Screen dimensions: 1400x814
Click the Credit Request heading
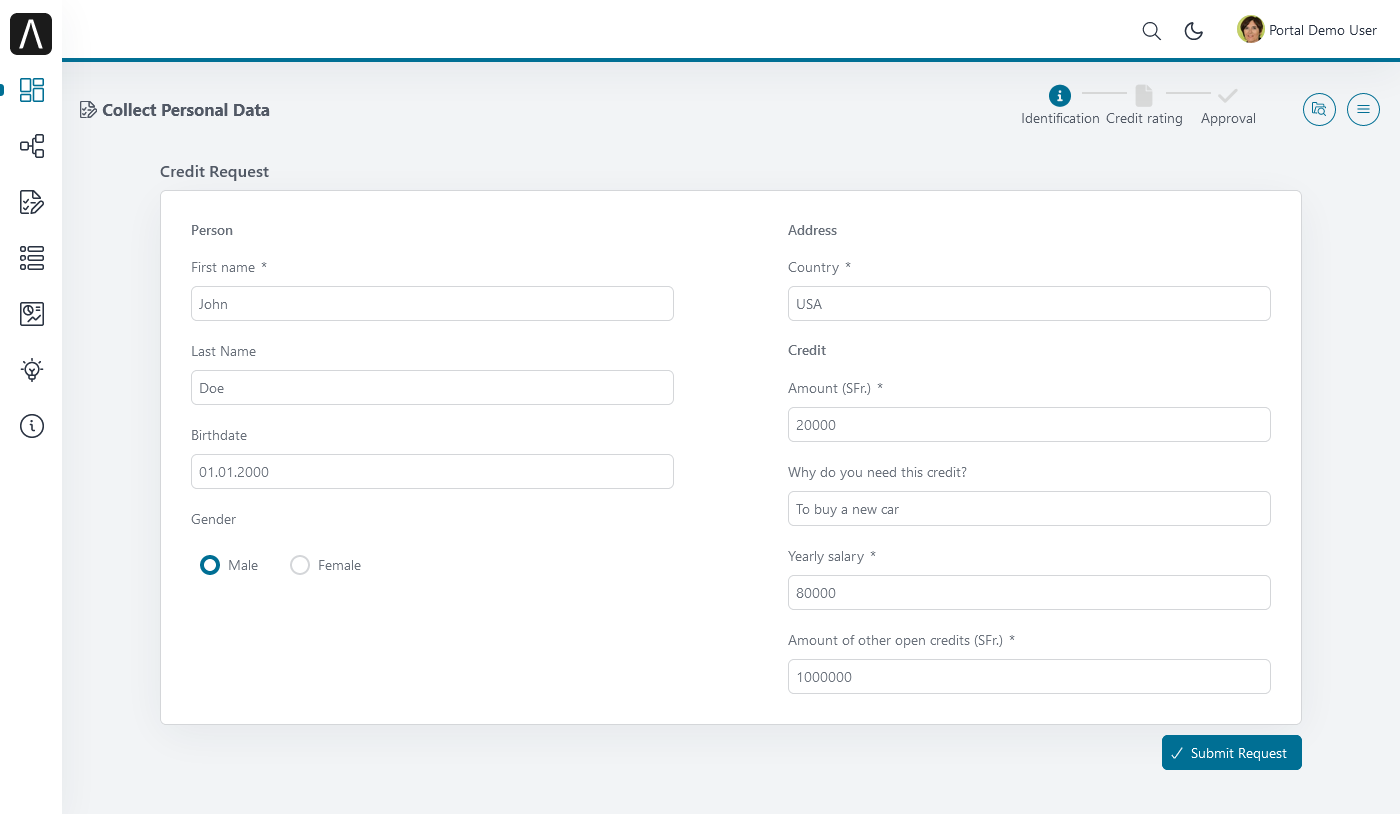tap(214, 172)
